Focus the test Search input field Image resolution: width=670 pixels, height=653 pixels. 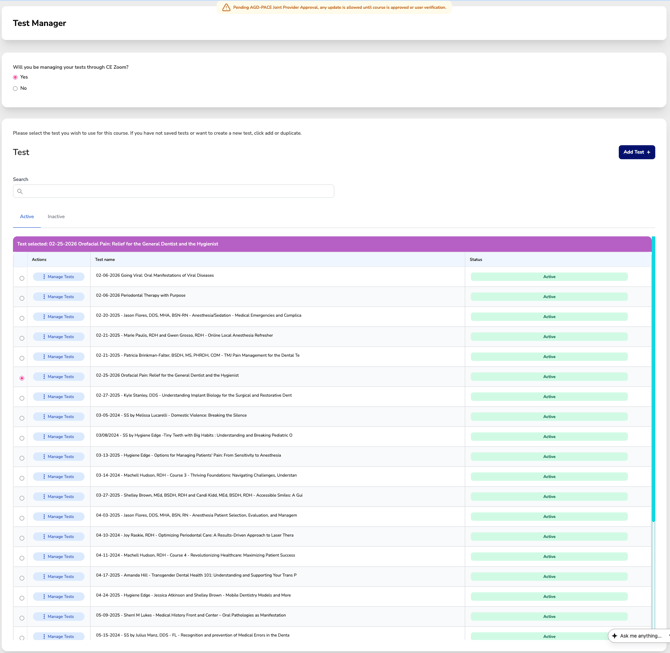point(175,191)
